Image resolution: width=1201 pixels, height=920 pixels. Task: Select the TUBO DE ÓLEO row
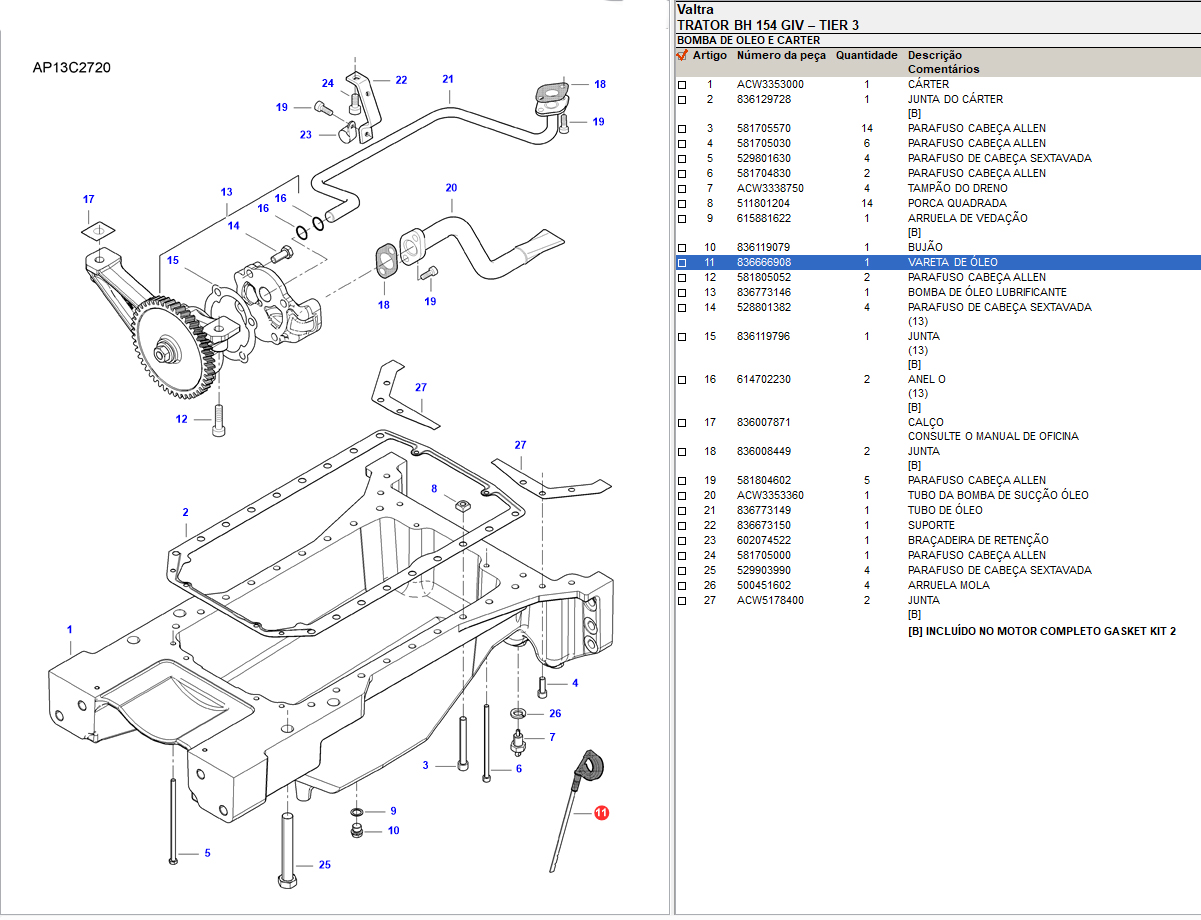coord(945,511)
